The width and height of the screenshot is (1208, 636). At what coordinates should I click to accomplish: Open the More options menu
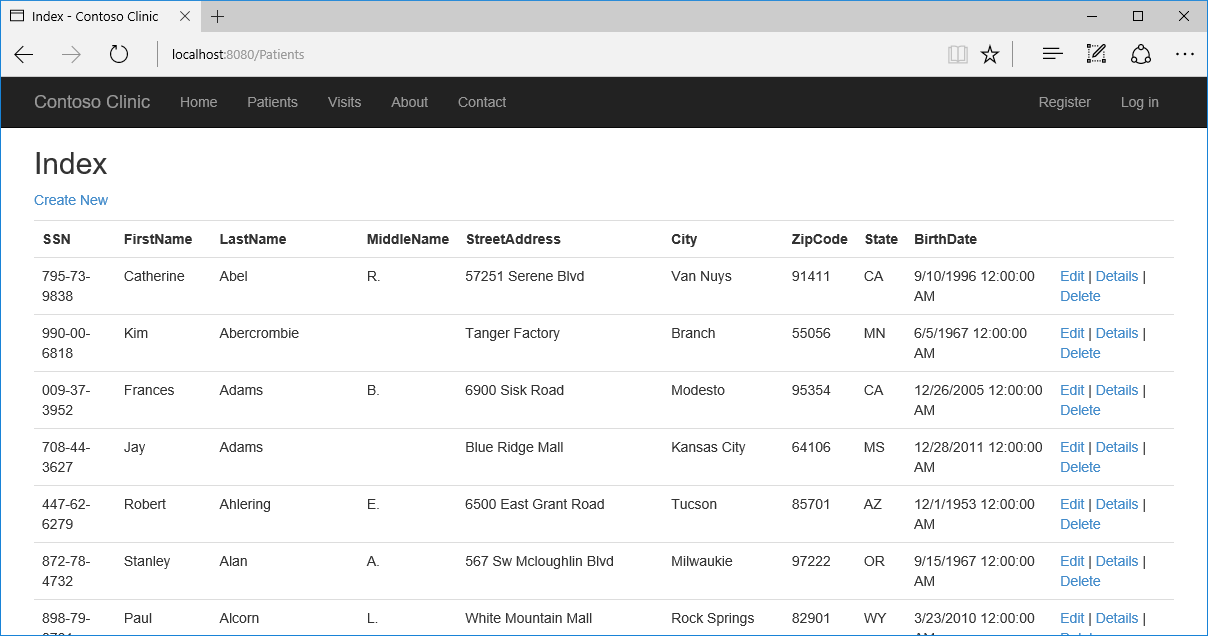(x=1185, y=54)
